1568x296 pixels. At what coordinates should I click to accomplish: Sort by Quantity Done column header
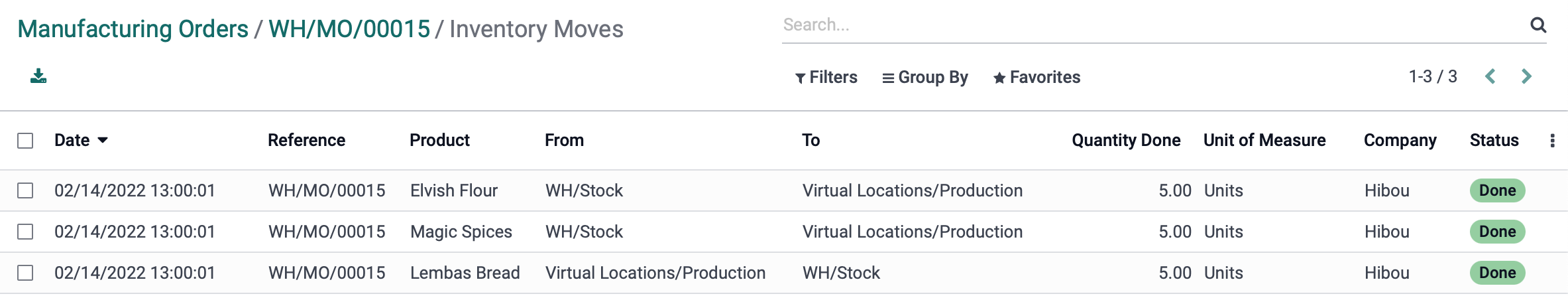click(x=1126, y=140)
